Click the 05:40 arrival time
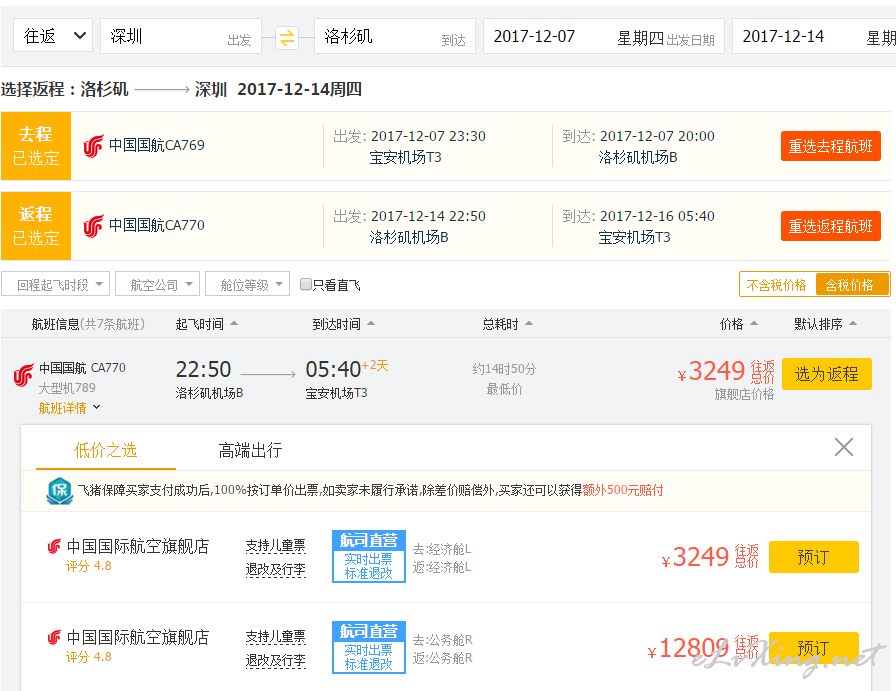The height and width of the screenshot is (691, 896). [333, 370]
